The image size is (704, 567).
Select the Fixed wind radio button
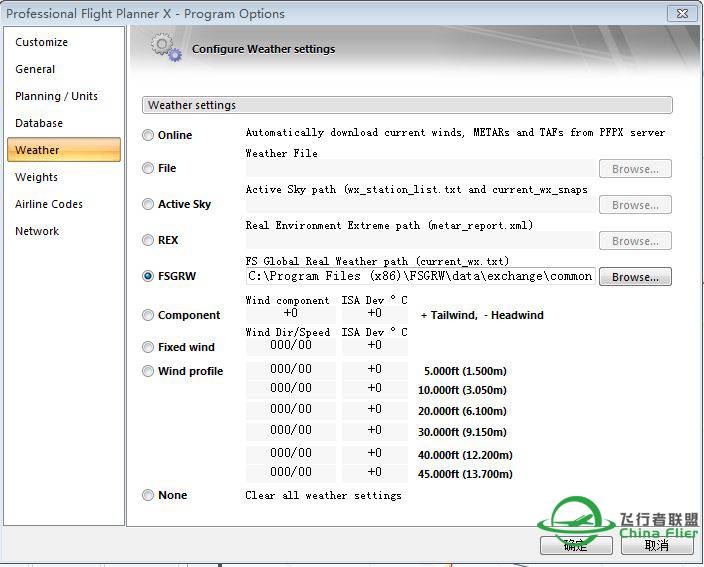[x=148, y=347]
